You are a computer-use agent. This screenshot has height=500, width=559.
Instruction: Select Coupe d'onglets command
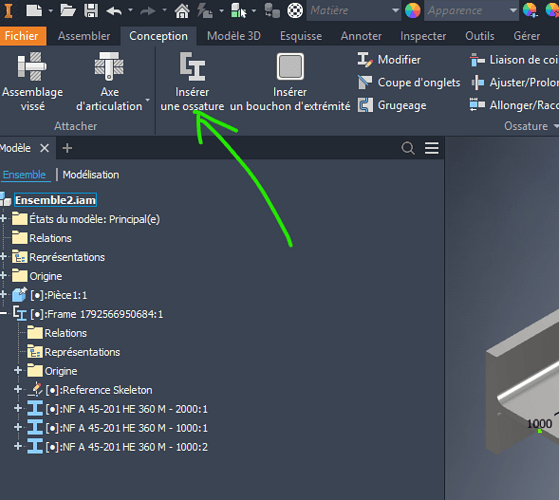[409, 83]
